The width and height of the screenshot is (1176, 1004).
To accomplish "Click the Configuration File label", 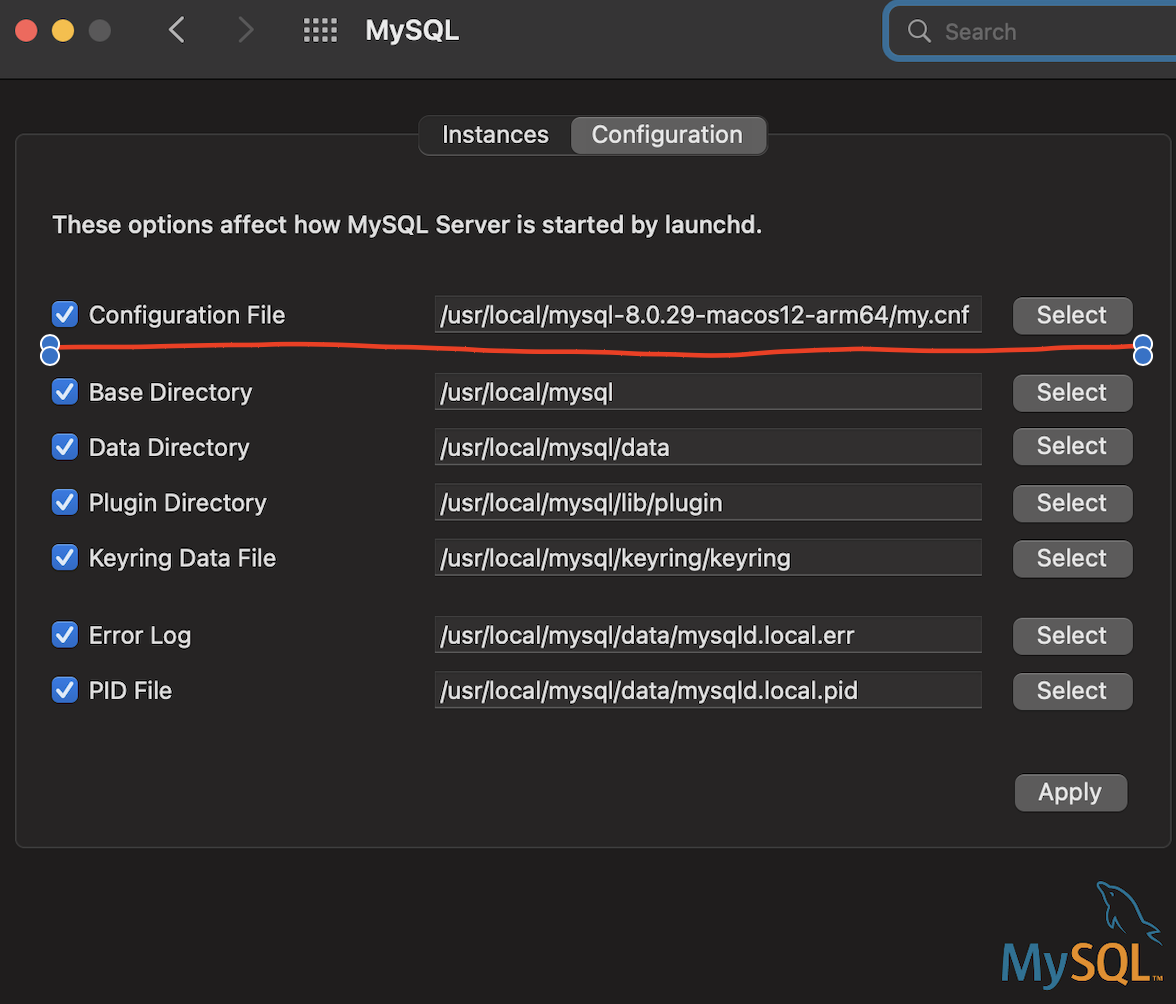I will [x=187, y=315].
